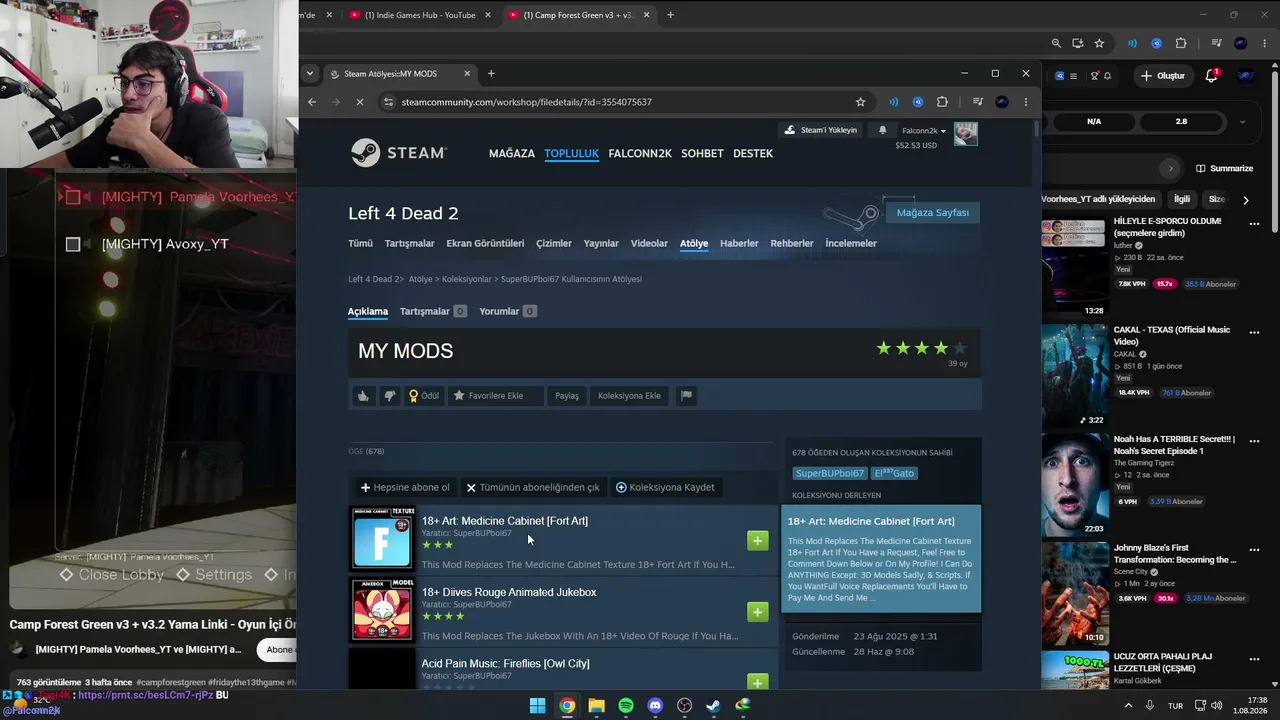
Task: Bookmark the Steam workshop page
Action: point(860,102)
